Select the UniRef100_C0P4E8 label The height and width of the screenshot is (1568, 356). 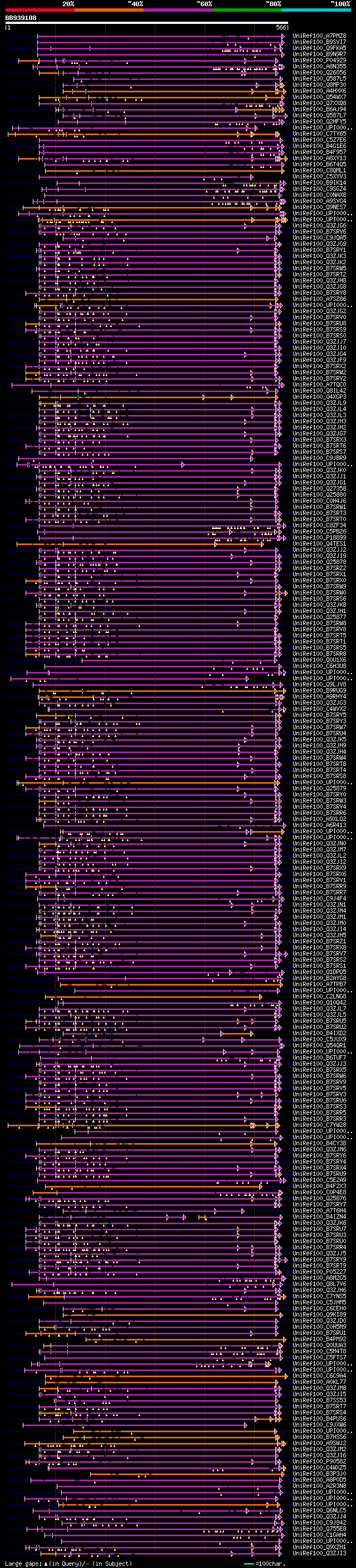pos(319,1193)
